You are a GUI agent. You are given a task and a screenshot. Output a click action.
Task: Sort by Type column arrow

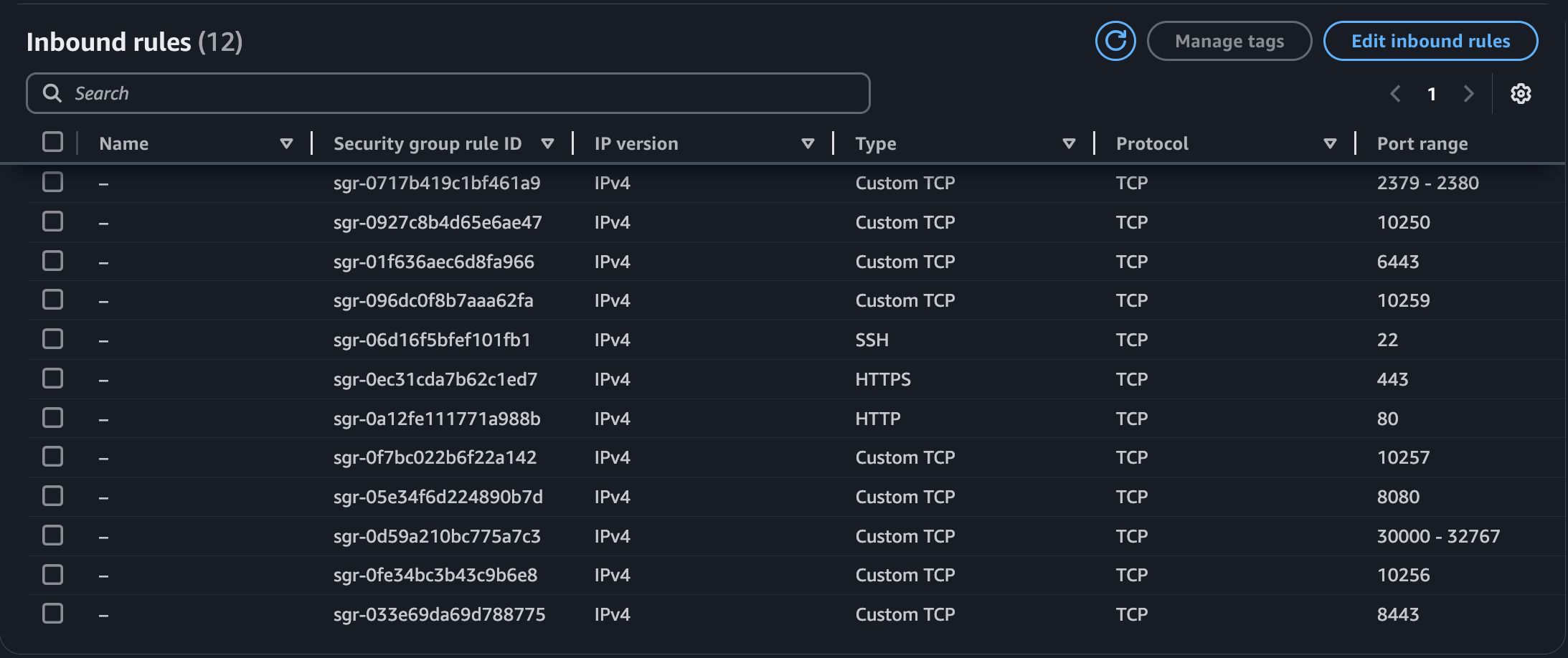click(1069, 144)
